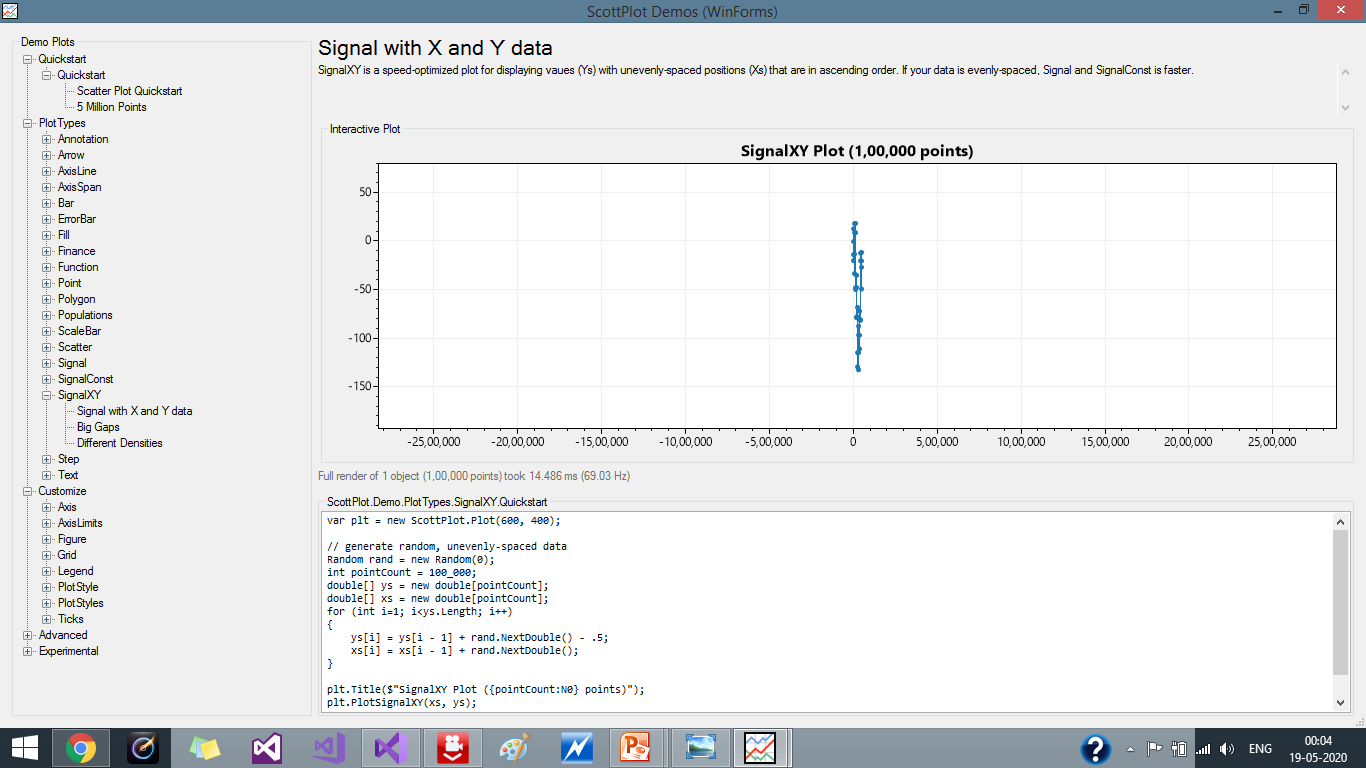Open Visual Studio (white logo) from the taskbar

coord(266,747)
